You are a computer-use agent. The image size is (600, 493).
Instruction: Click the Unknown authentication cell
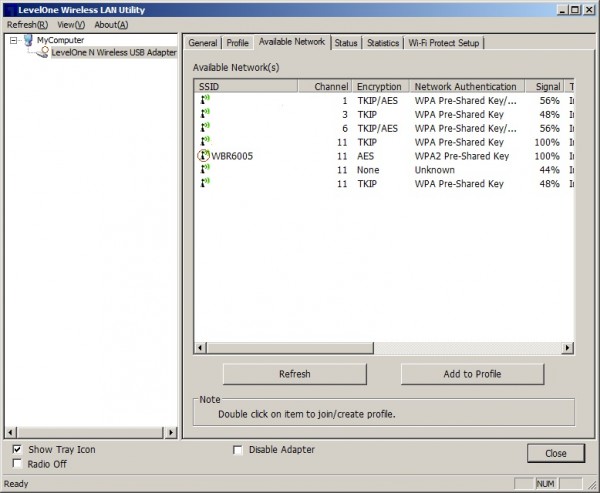click(x=435, y=170)
